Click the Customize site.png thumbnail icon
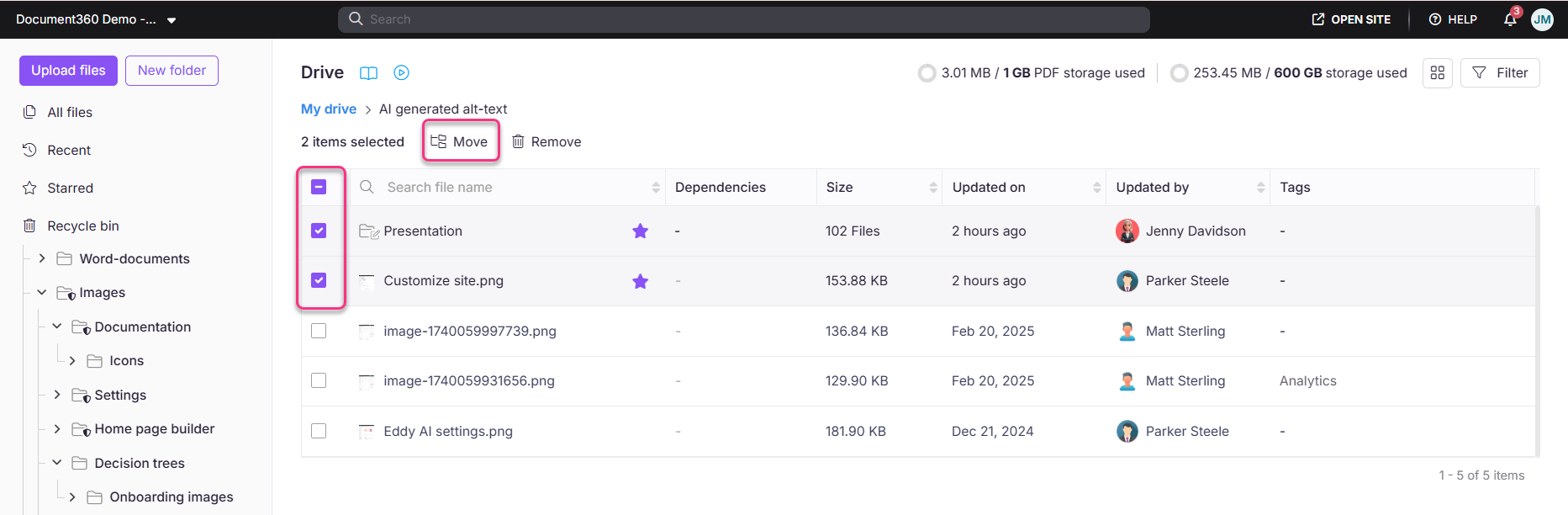The width and height of the screenshot is (1568, 515). click(x=367, y=281)
